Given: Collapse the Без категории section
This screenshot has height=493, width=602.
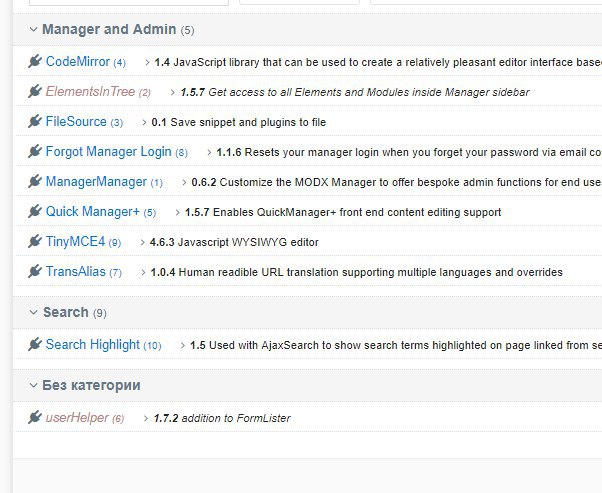Looking at the screenshot, I should (x=34, y=385).
